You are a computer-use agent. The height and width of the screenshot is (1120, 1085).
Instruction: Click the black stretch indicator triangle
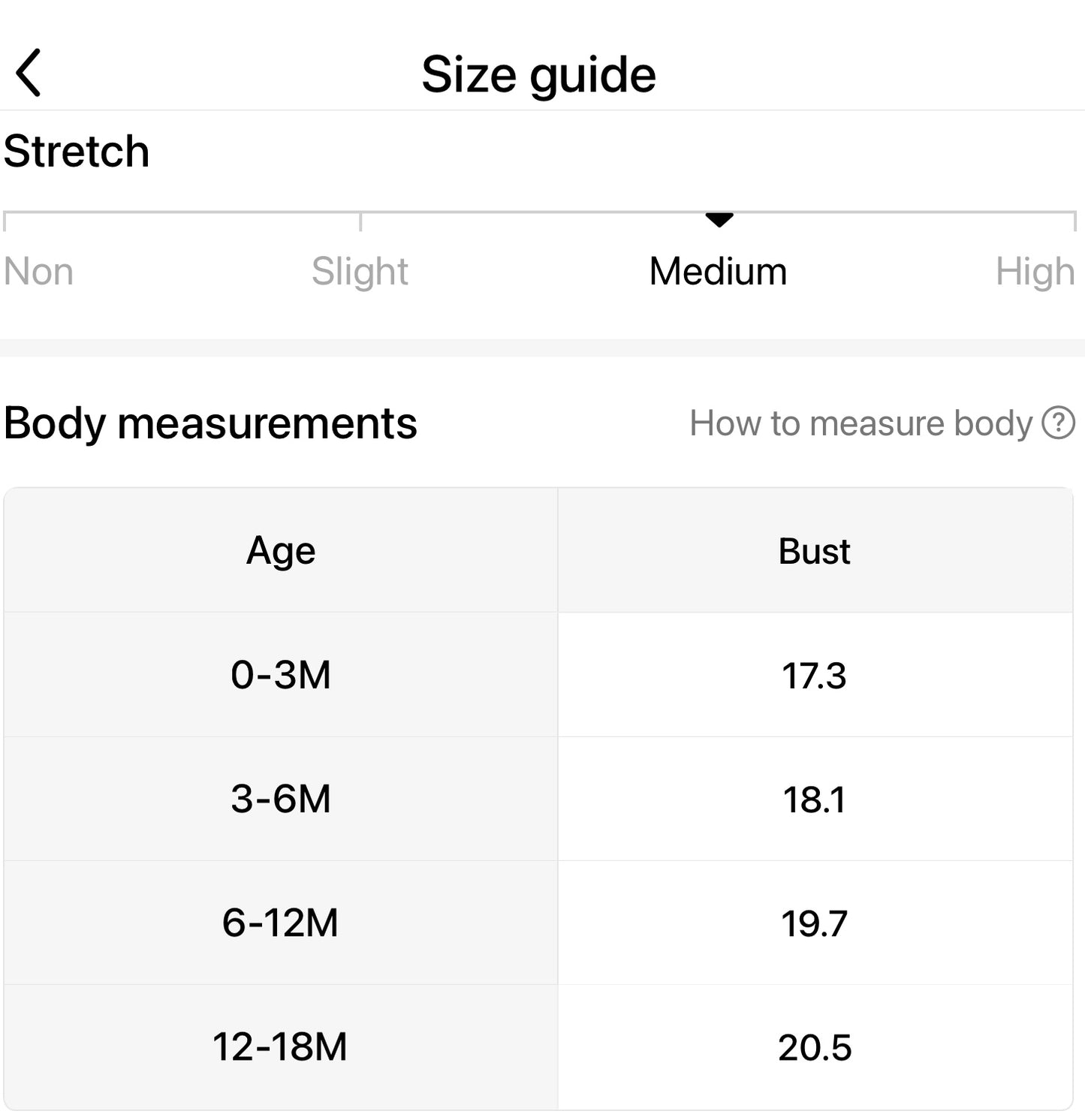coord(719,220)
